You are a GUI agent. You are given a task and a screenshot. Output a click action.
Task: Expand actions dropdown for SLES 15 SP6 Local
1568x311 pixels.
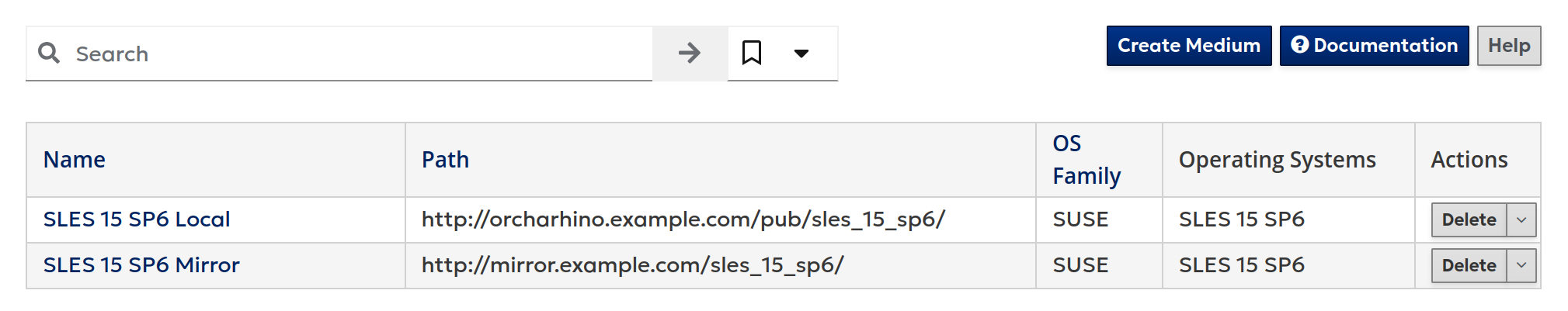pos(1521,220)
